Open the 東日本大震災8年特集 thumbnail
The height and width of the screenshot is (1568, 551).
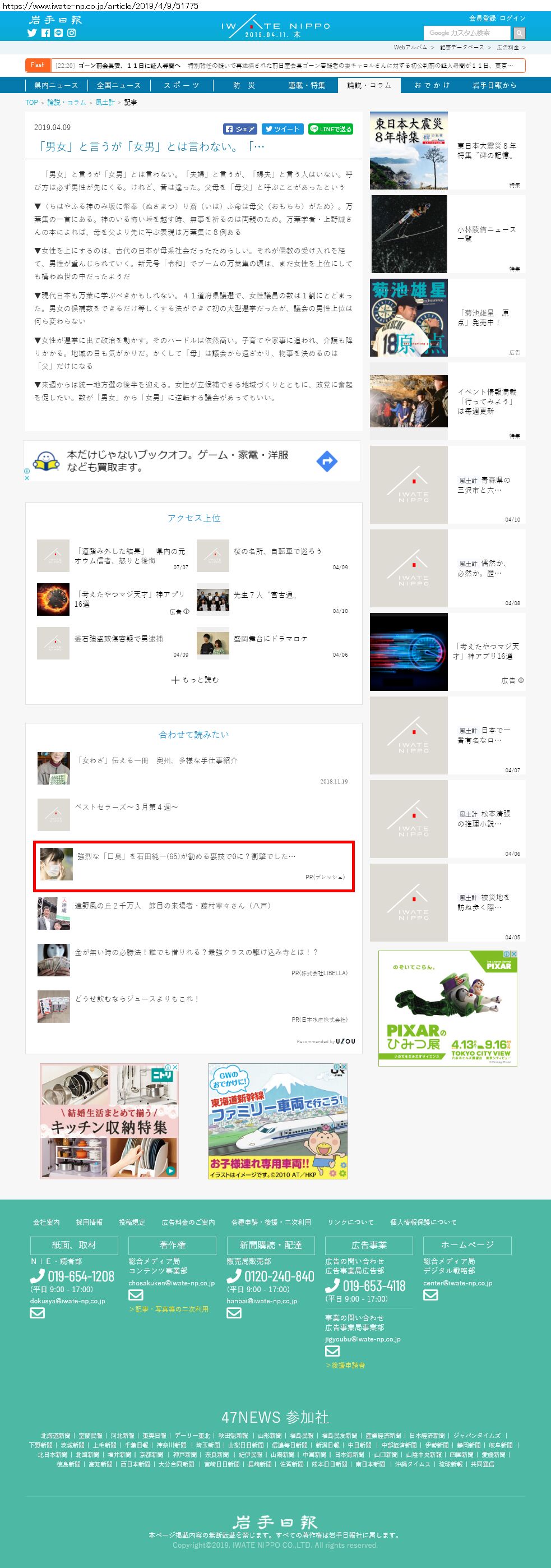point(409,150)
